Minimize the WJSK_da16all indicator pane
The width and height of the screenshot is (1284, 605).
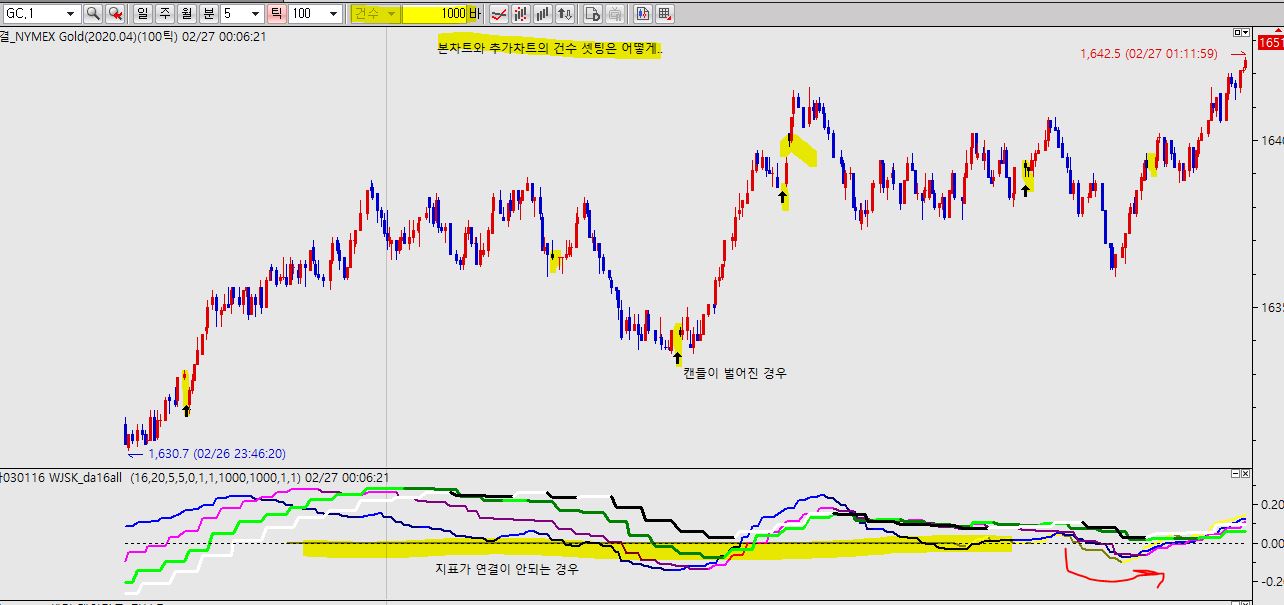click(x=1237, y=471)
